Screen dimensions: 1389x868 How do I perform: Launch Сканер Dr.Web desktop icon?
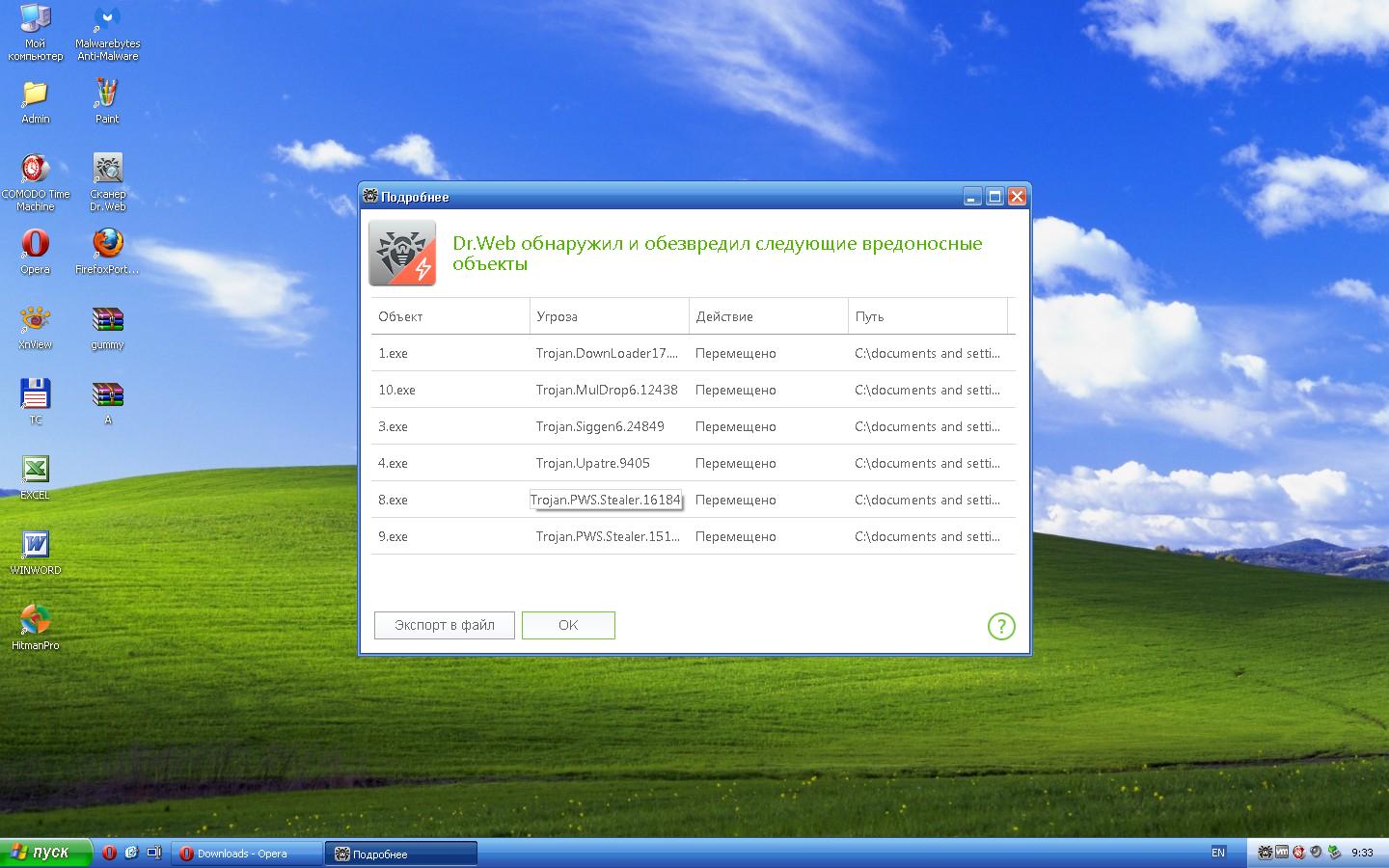(107, 182)
